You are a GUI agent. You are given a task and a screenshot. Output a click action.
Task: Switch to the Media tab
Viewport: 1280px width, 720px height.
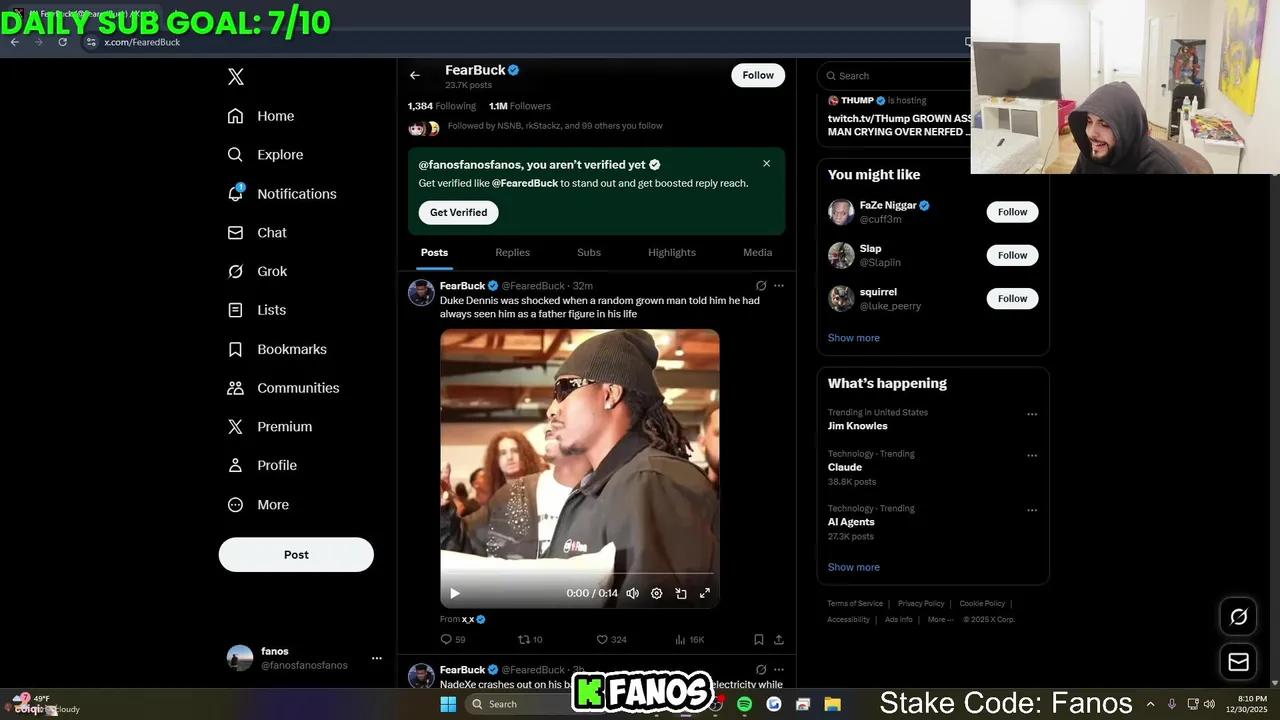pyautogui.click(x=757, y=253)
